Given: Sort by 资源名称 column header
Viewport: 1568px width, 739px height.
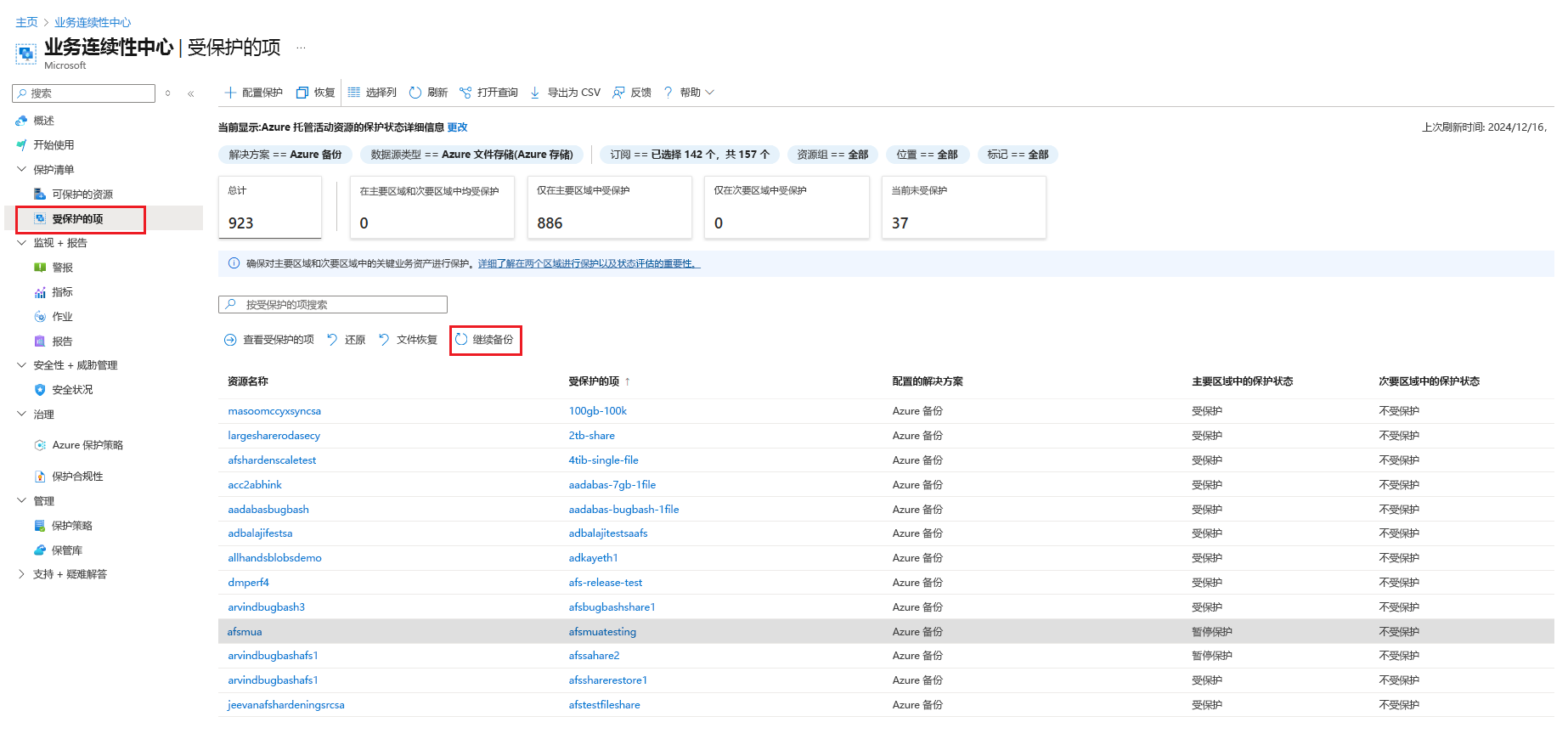Looking at the screenshot, I should pos(248,381).
